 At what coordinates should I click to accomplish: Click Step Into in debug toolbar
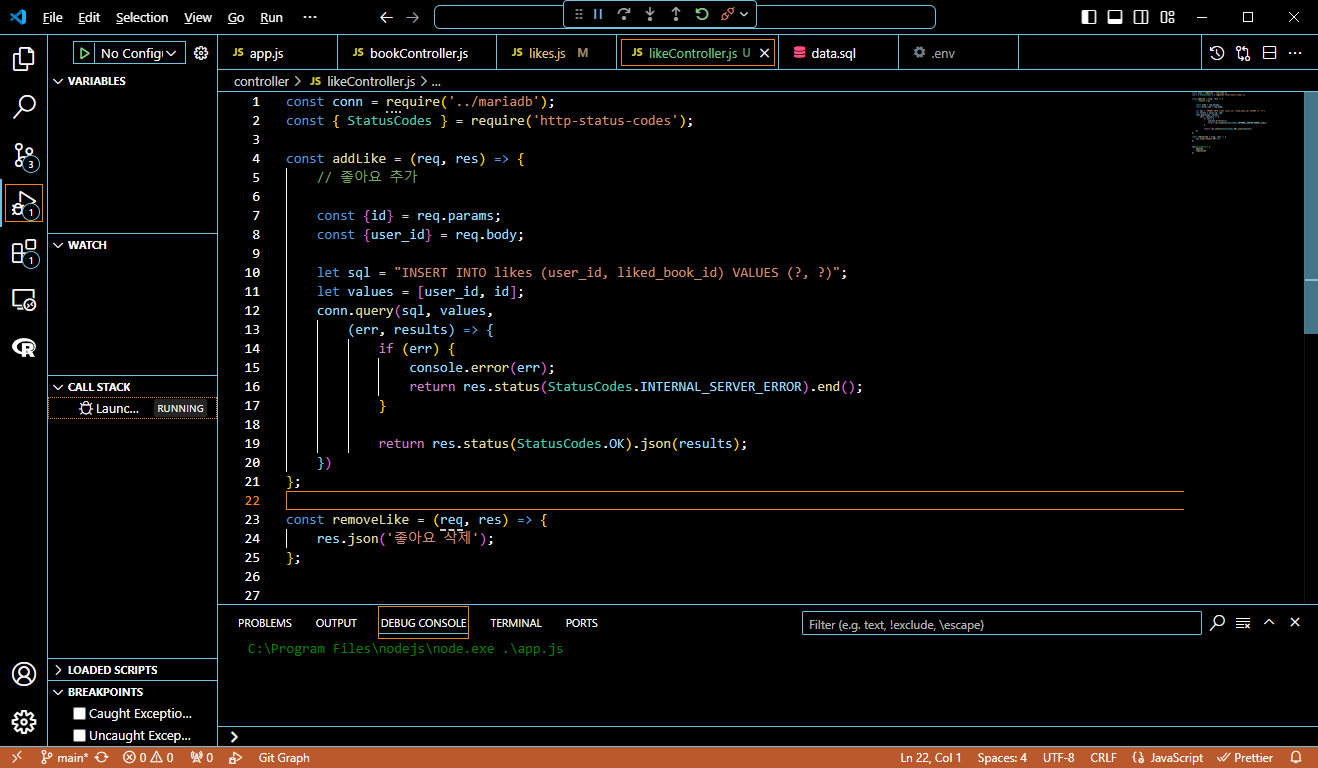click(x=650, y=14)
